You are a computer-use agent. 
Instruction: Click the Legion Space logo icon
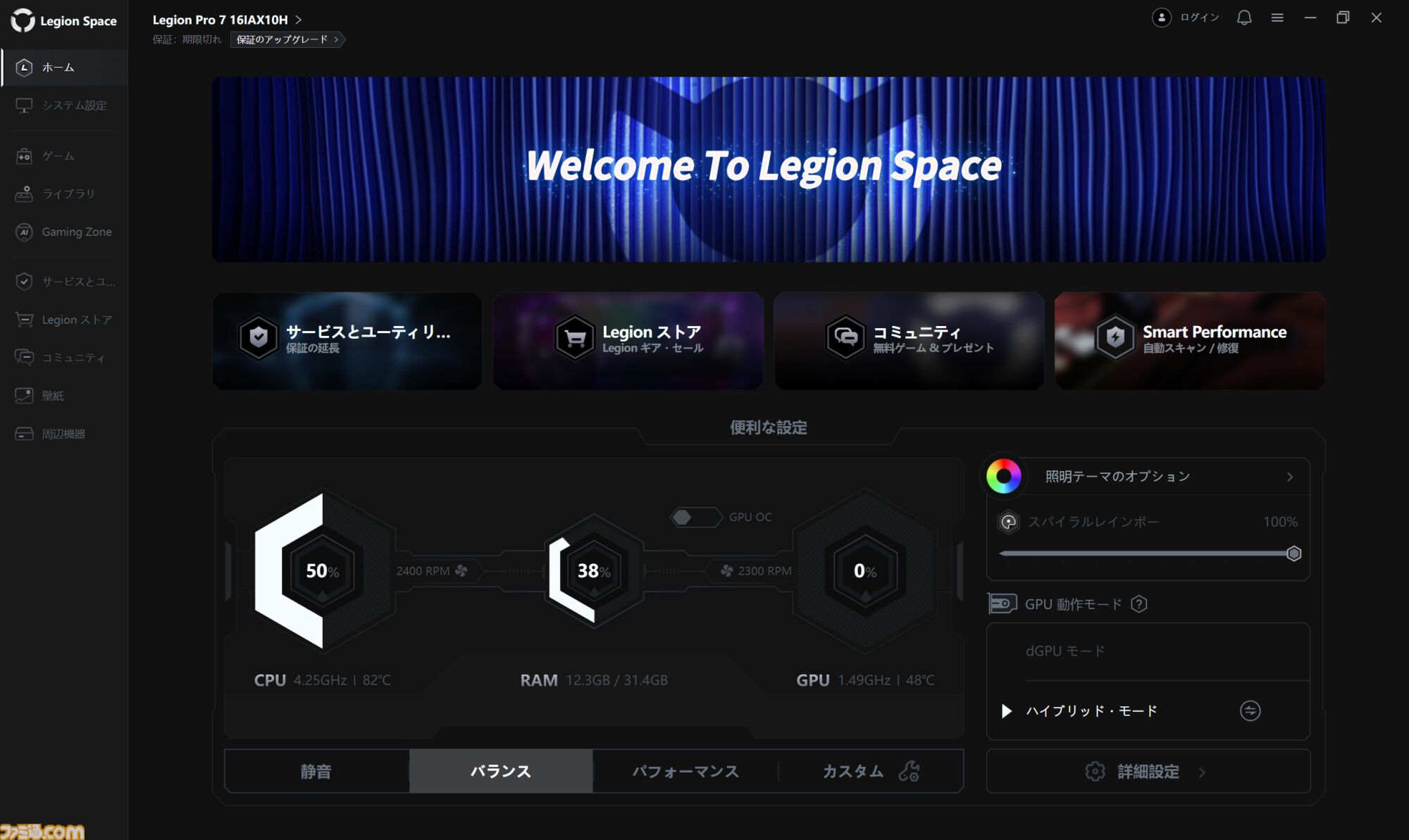(x=23, y=20)
